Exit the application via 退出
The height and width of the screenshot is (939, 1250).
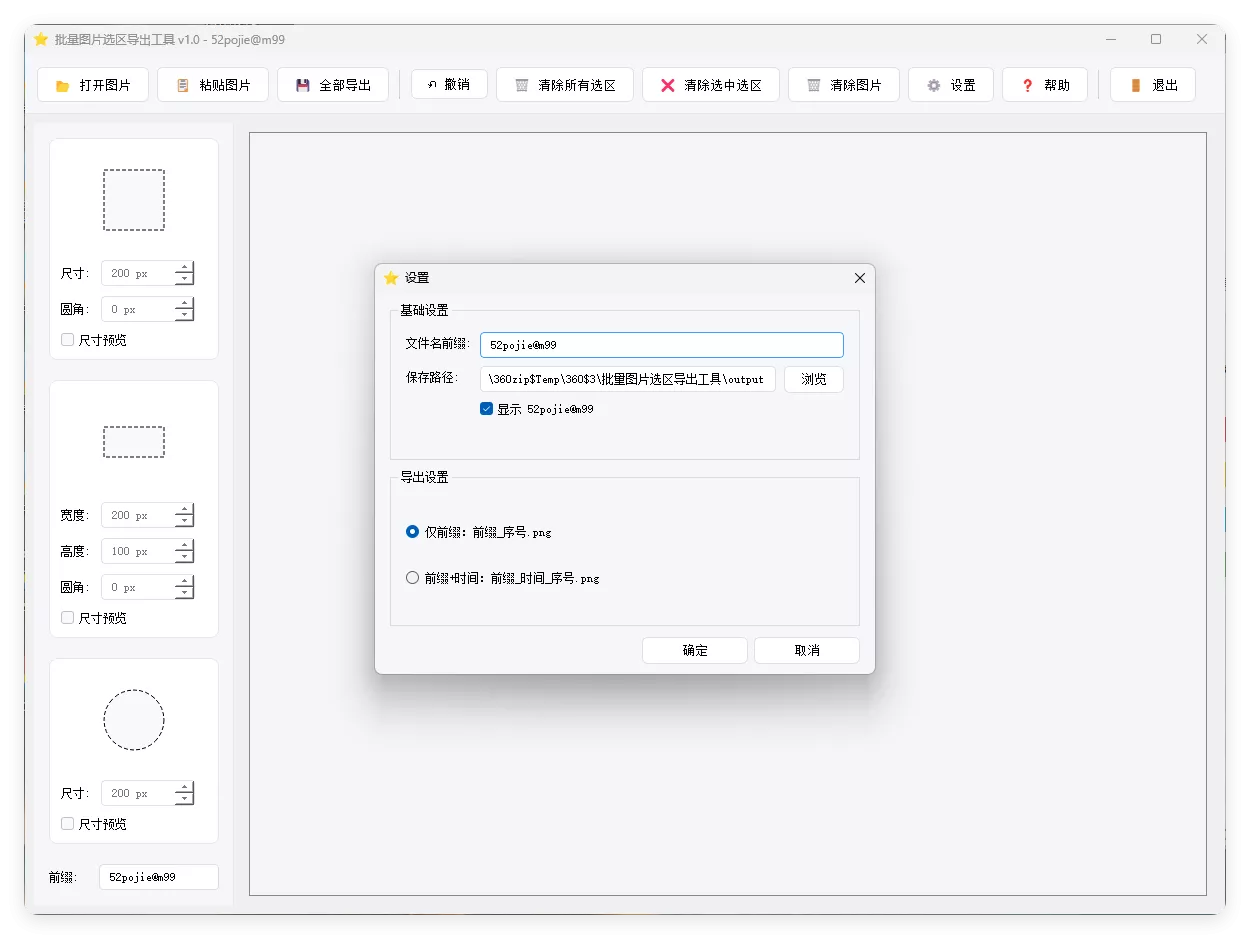[1152, 84]
